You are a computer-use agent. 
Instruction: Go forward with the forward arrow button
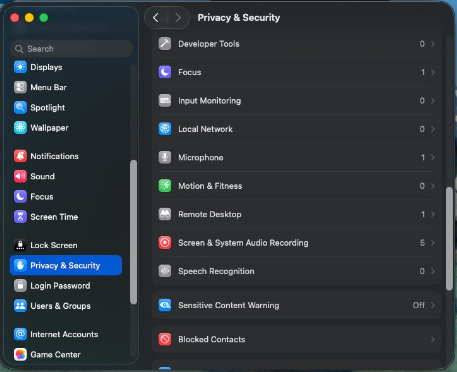point(178,17)
